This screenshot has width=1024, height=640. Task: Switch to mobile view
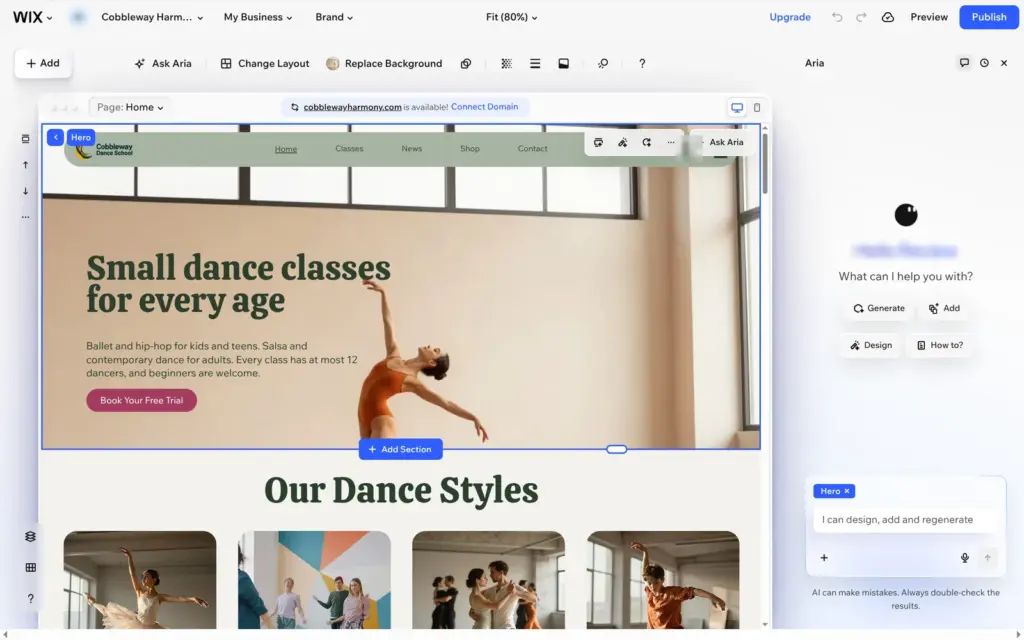click(x=757, y=108)
